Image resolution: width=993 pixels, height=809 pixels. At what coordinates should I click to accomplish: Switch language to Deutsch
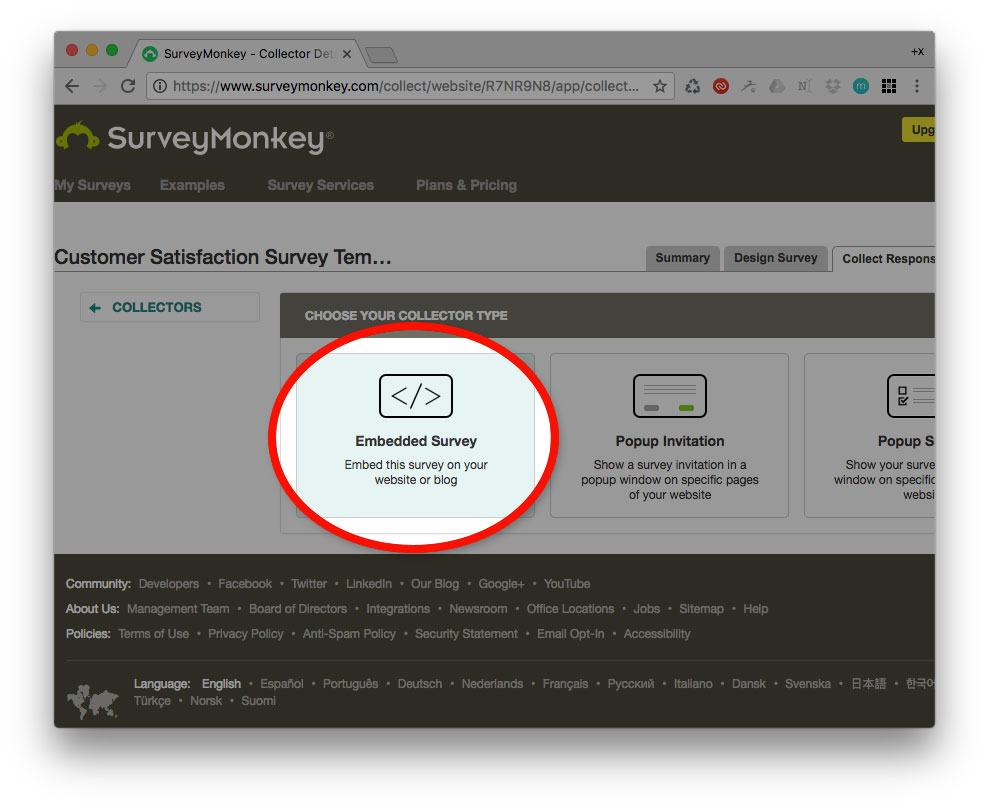click(420, 684)
